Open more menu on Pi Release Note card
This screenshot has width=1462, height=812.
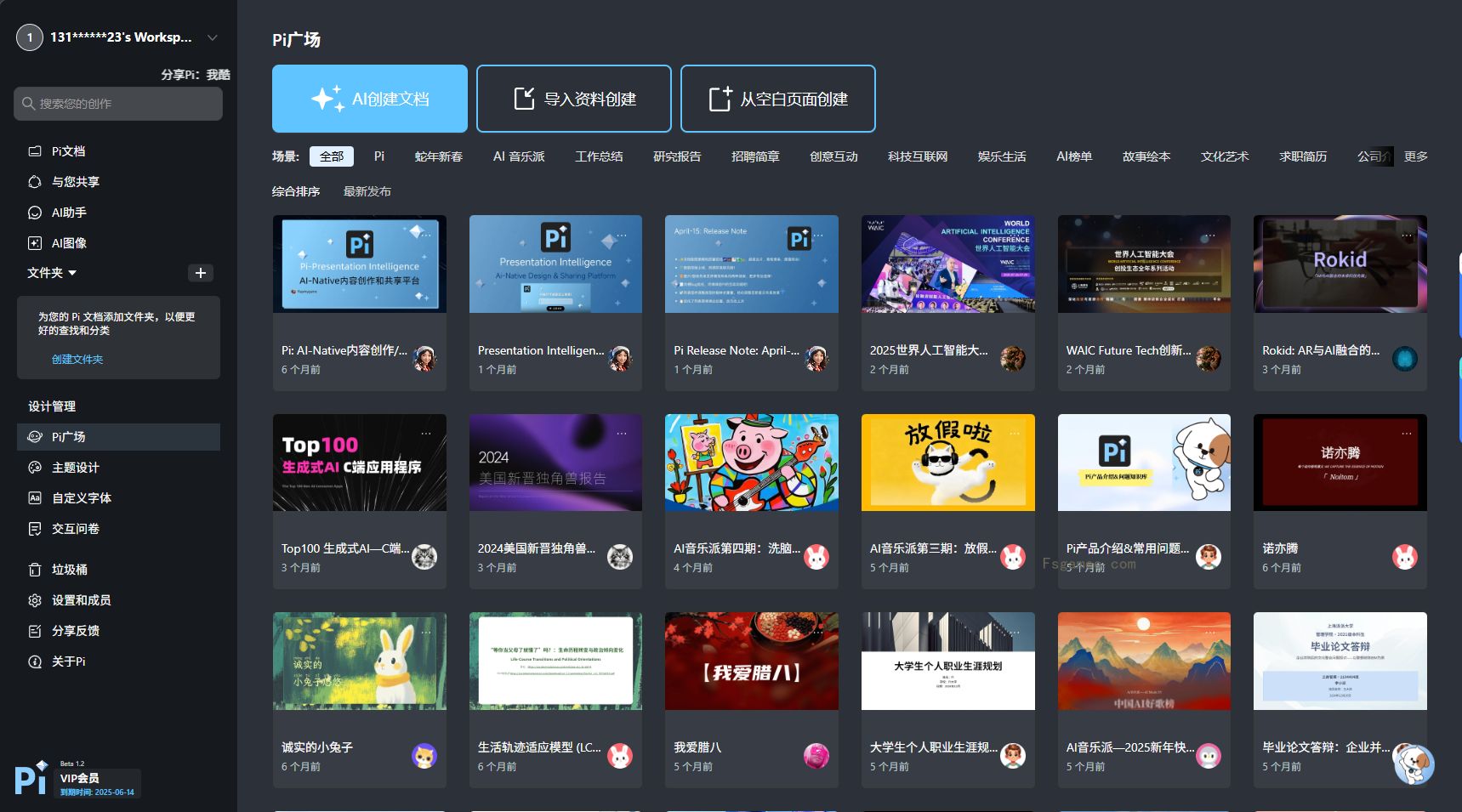pyautogui.click(x=818, y=236)
